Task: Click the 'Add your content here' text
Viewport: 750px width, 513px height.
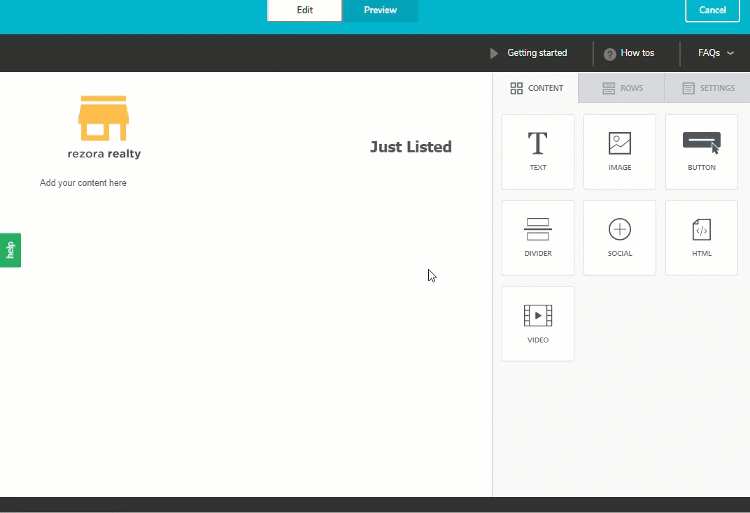Action: [x=83, y=183]
